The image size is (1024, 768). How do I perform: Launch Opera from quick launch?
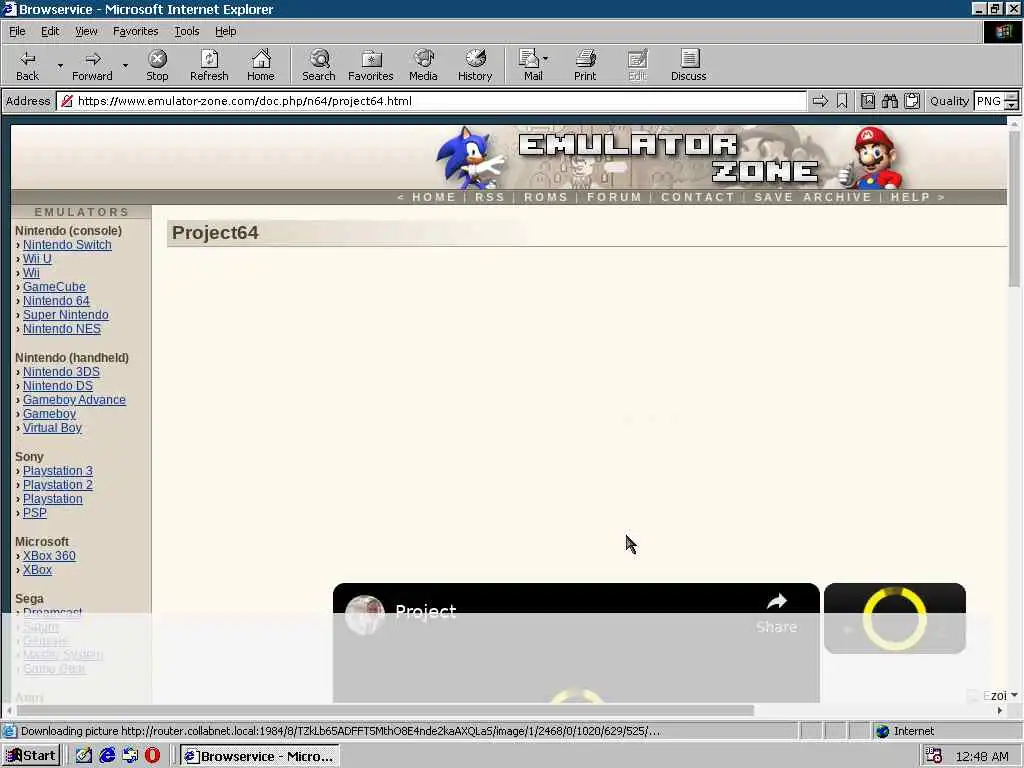152,756
